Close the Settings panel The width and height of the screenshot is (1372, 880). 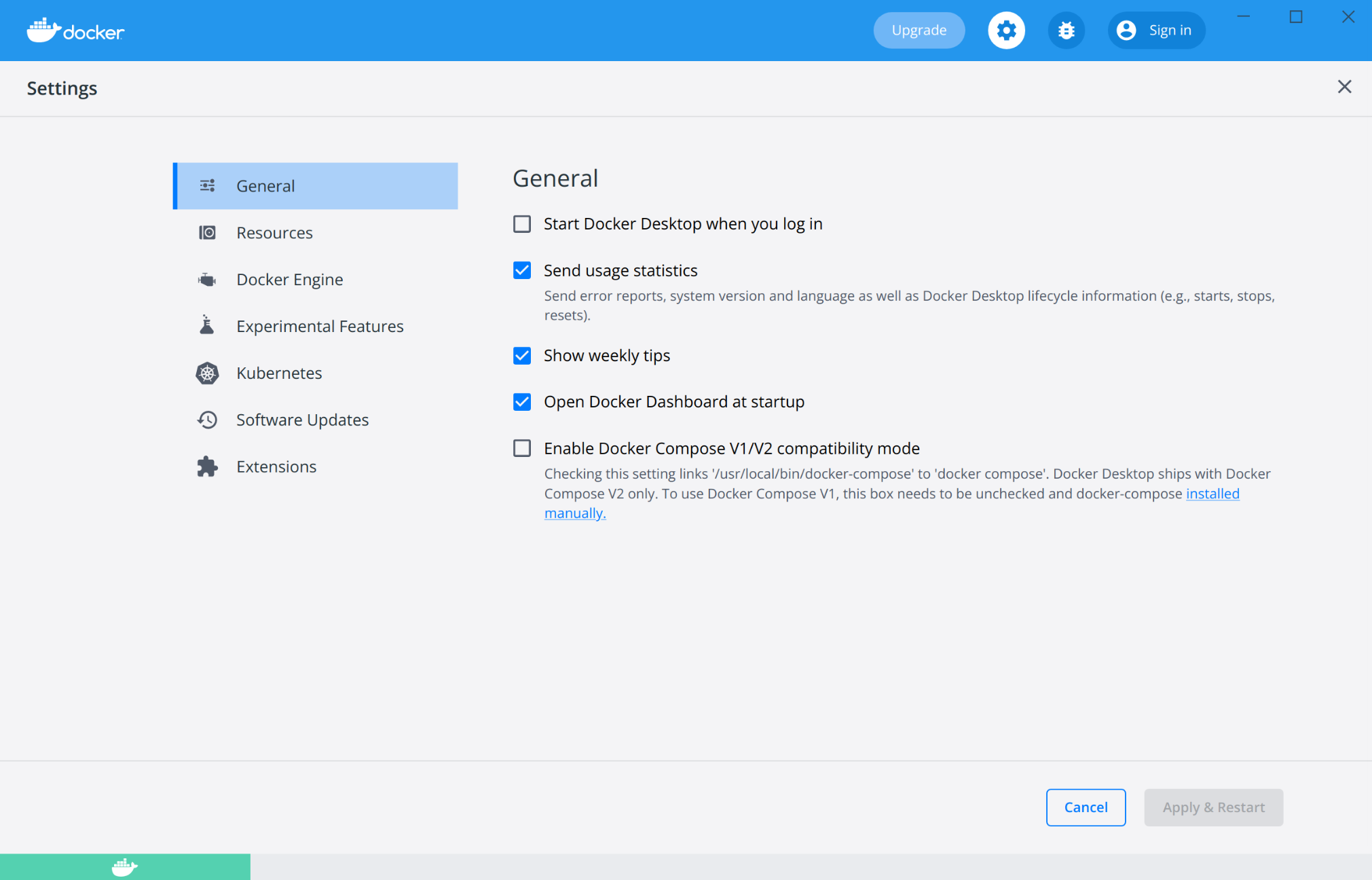1344,87
